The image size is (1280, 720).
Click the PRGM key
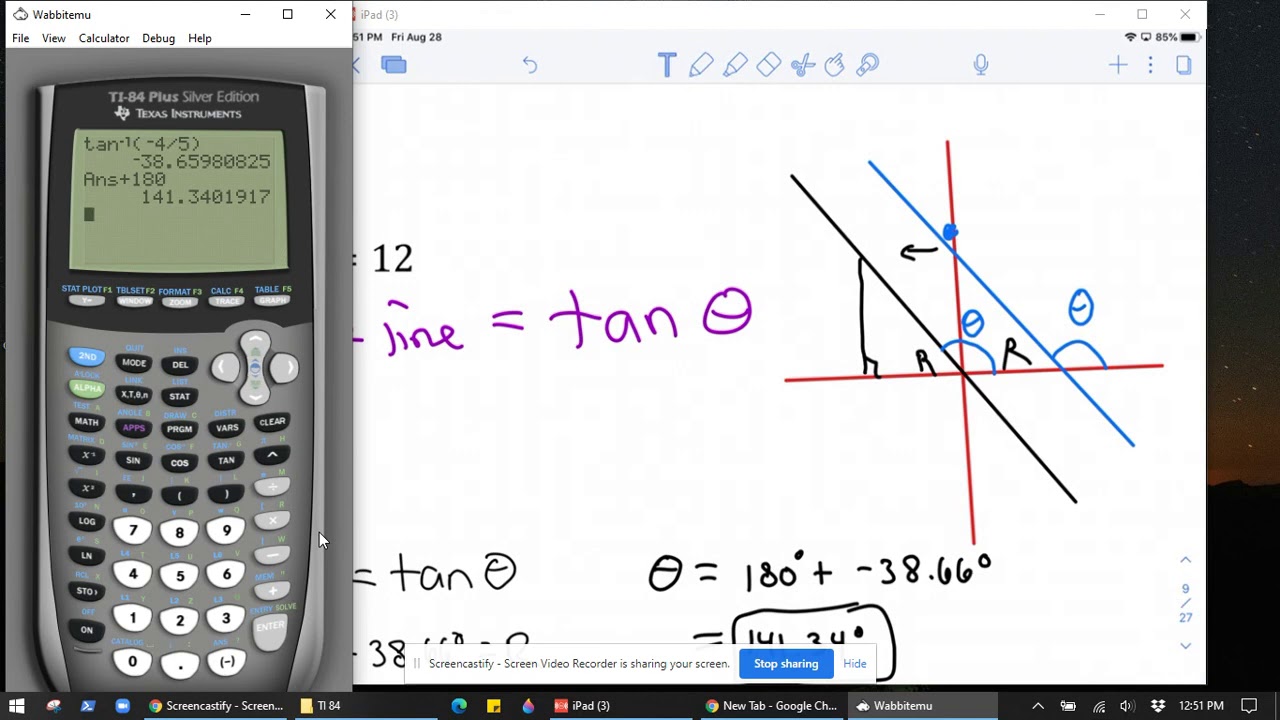click(x=180, y=429)
